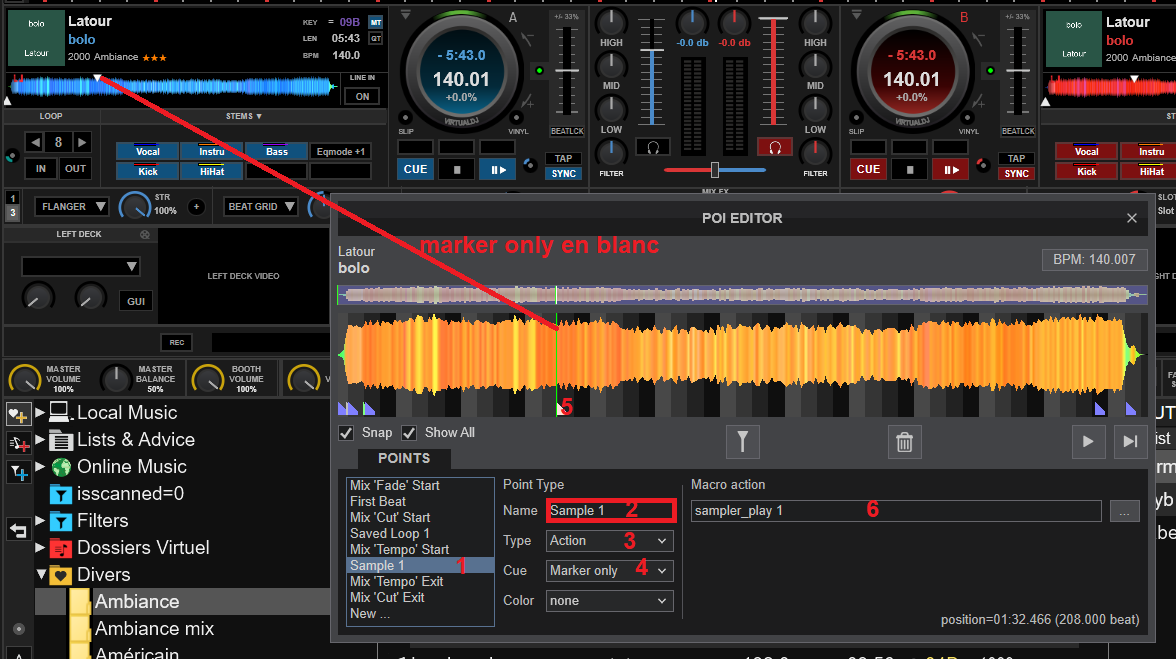
Task: Click the SYNC button on deck A
Action: (x=564, y=174)
